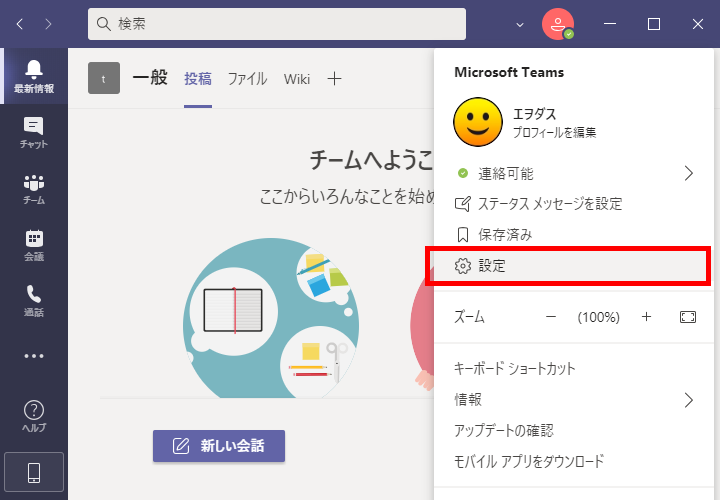This screenshot has height=500, width=720.
Task: Click the smiley profile picture
Action: 478,122
